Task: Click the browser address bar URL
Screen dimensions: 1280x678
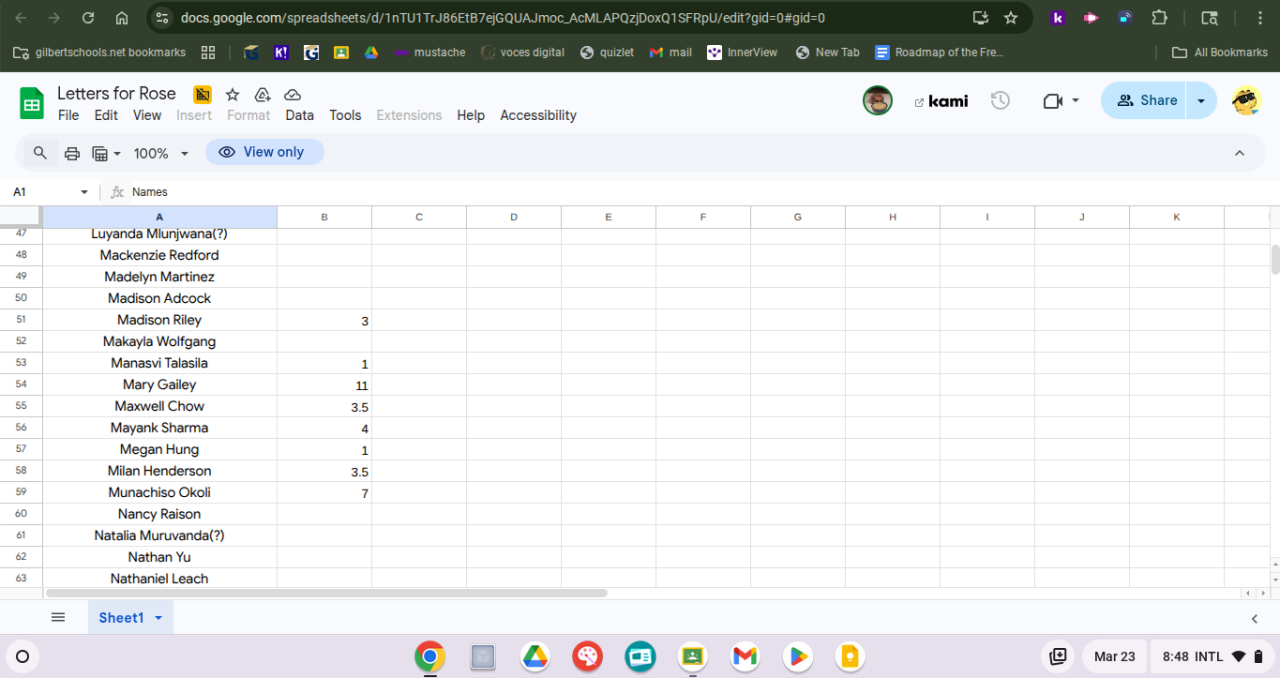Action: coord(503,18)
